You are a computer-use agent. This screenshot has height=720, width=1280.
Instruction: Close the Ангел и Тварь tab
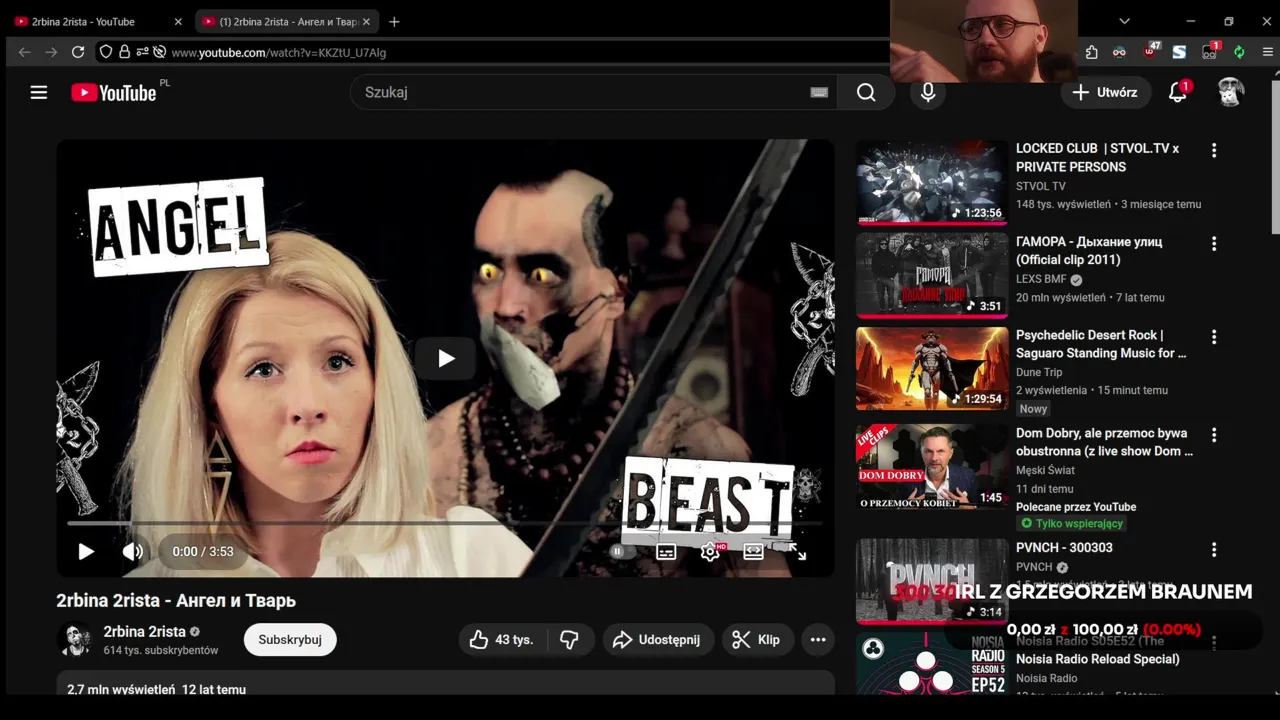pyautogui.click(x=366, y=21)
